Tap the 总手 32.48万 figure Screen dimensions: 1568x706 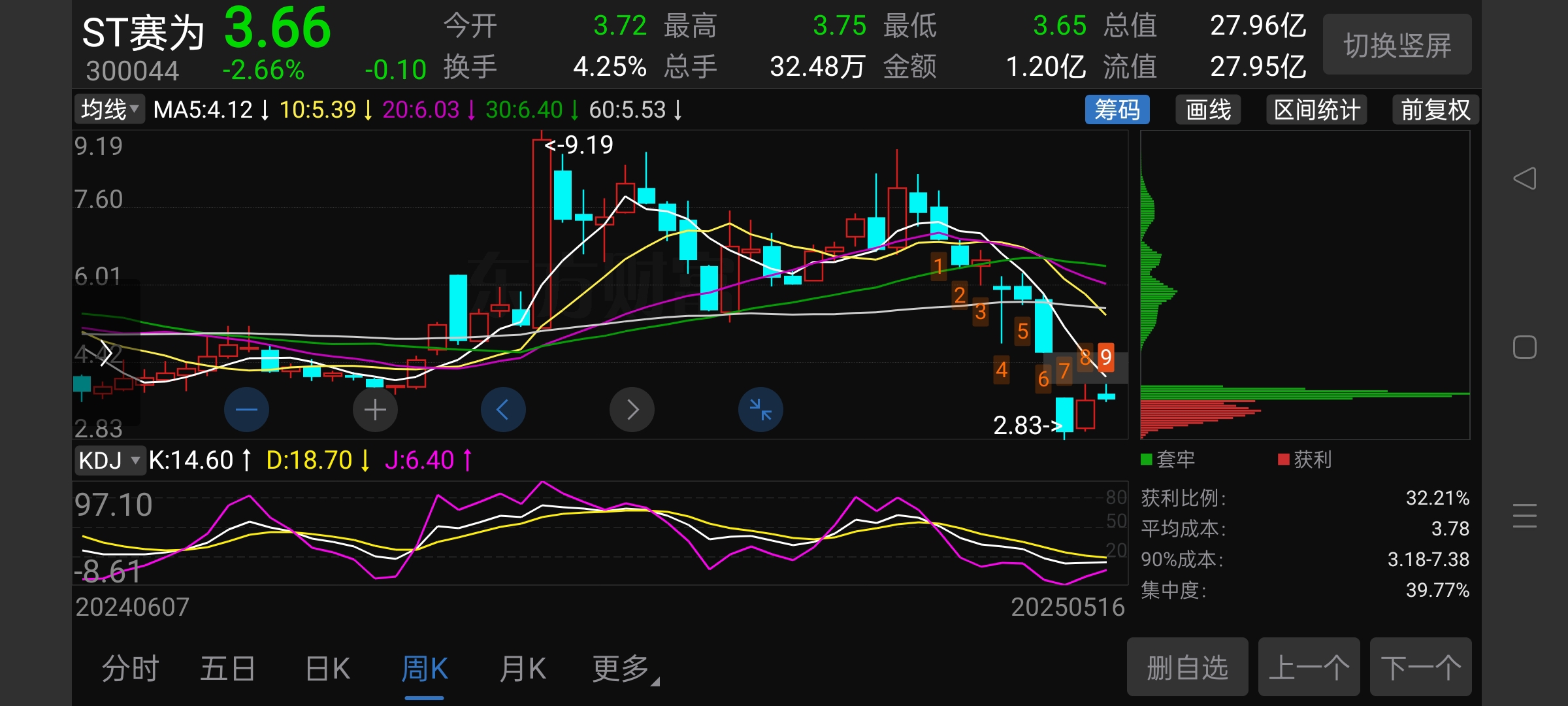click(817, 67)
